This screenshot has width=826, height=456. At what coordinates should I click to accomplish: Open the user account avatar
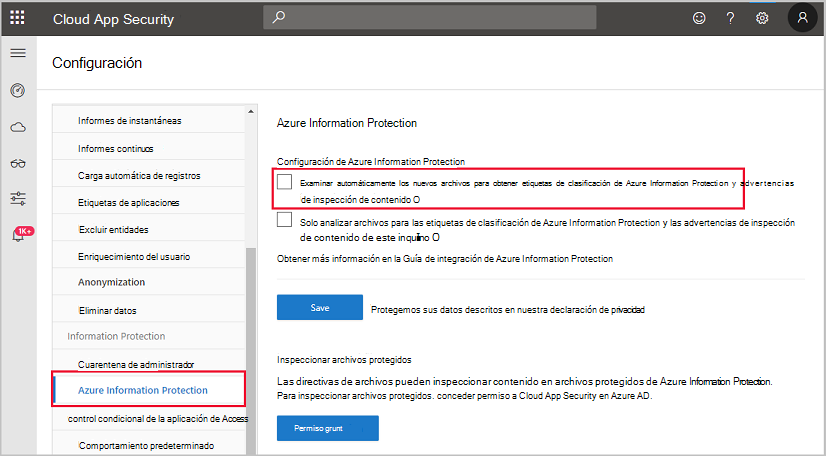(802, 18)
